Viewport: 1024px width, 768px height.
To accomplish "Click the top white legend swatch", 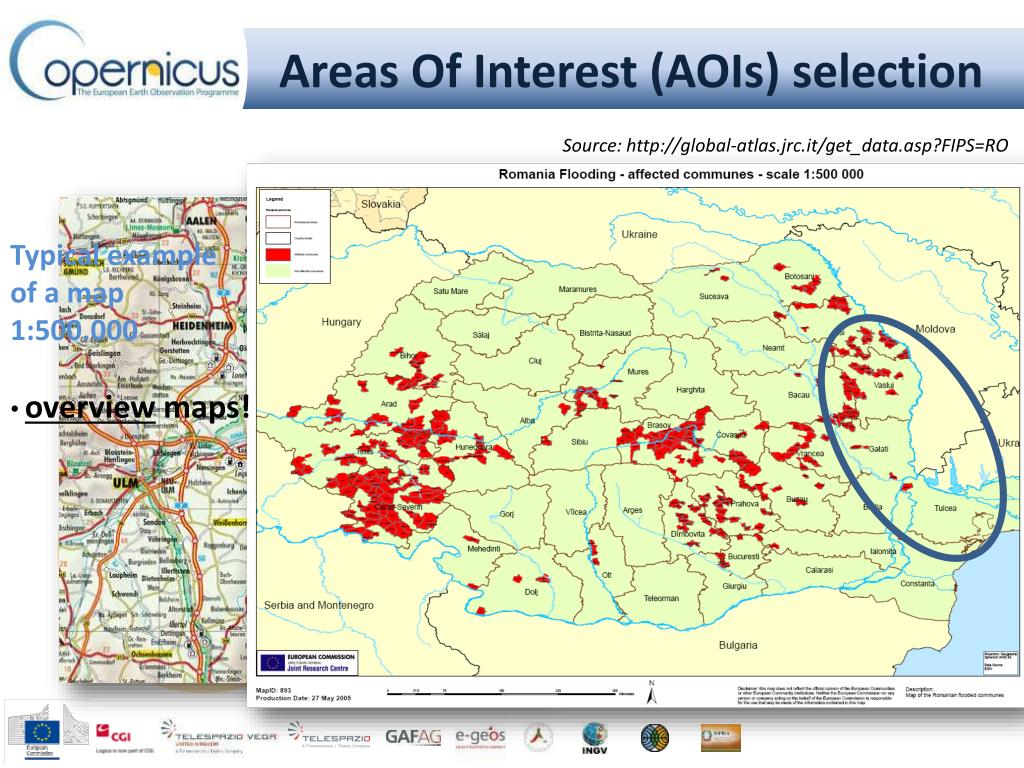I will [x=278, y=221].
